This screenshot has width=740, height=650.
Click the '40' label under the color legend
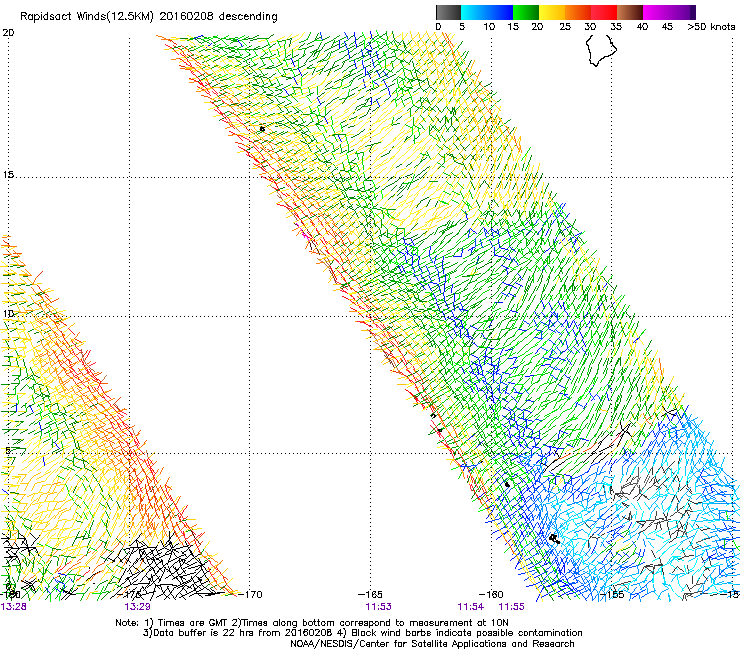coord(642,27)
